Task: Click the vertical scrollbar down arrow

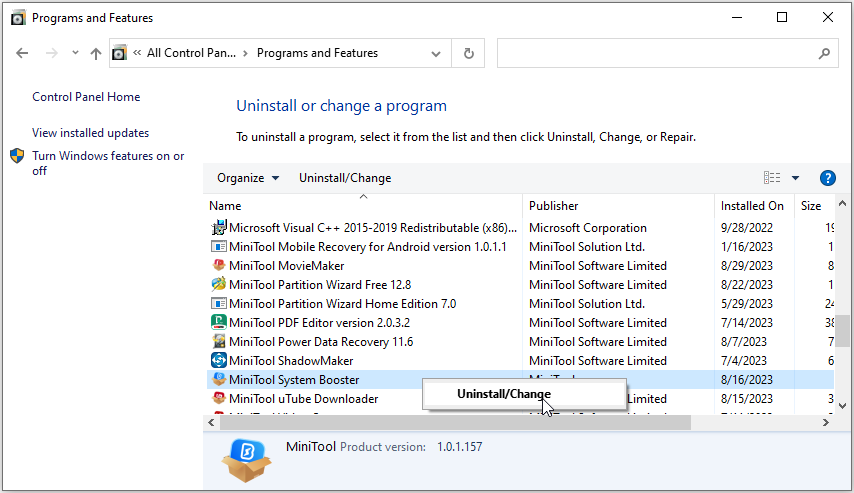Action: [843, 406]
